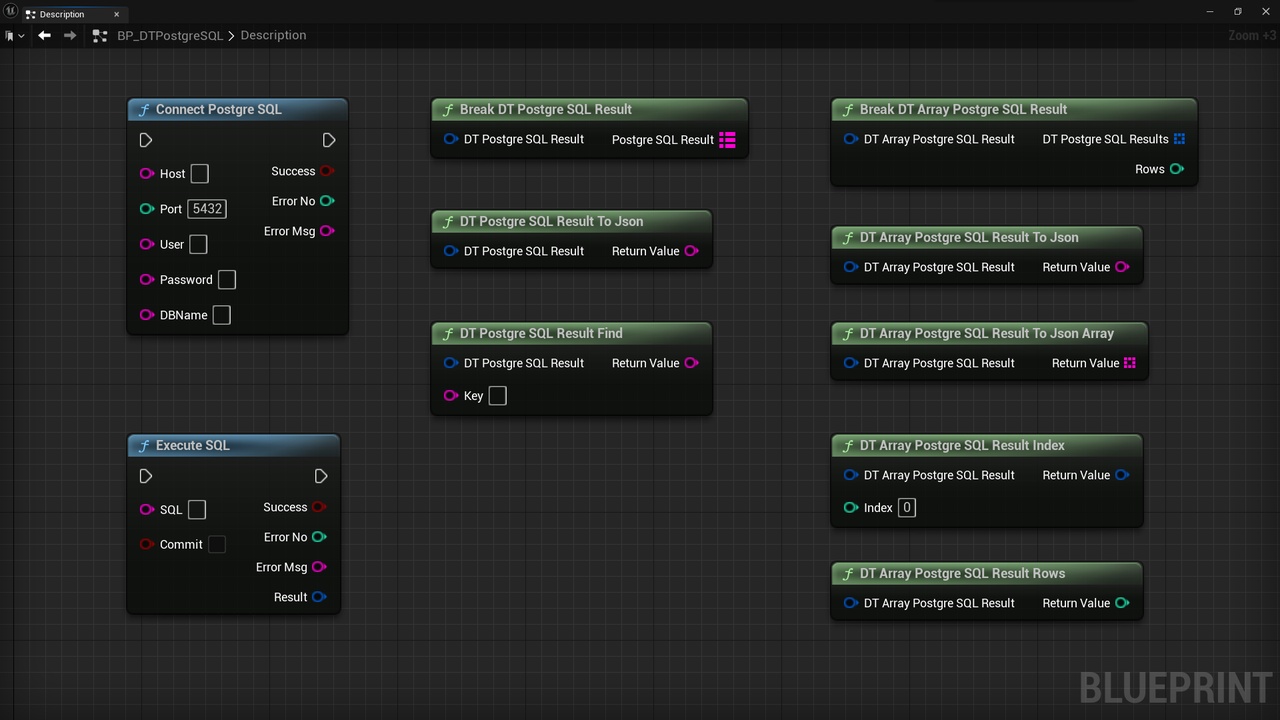Click the input execution pin on Execute SQL
Image resolution: width=1280 pixels, height=720 pixels.
point(146,476)
